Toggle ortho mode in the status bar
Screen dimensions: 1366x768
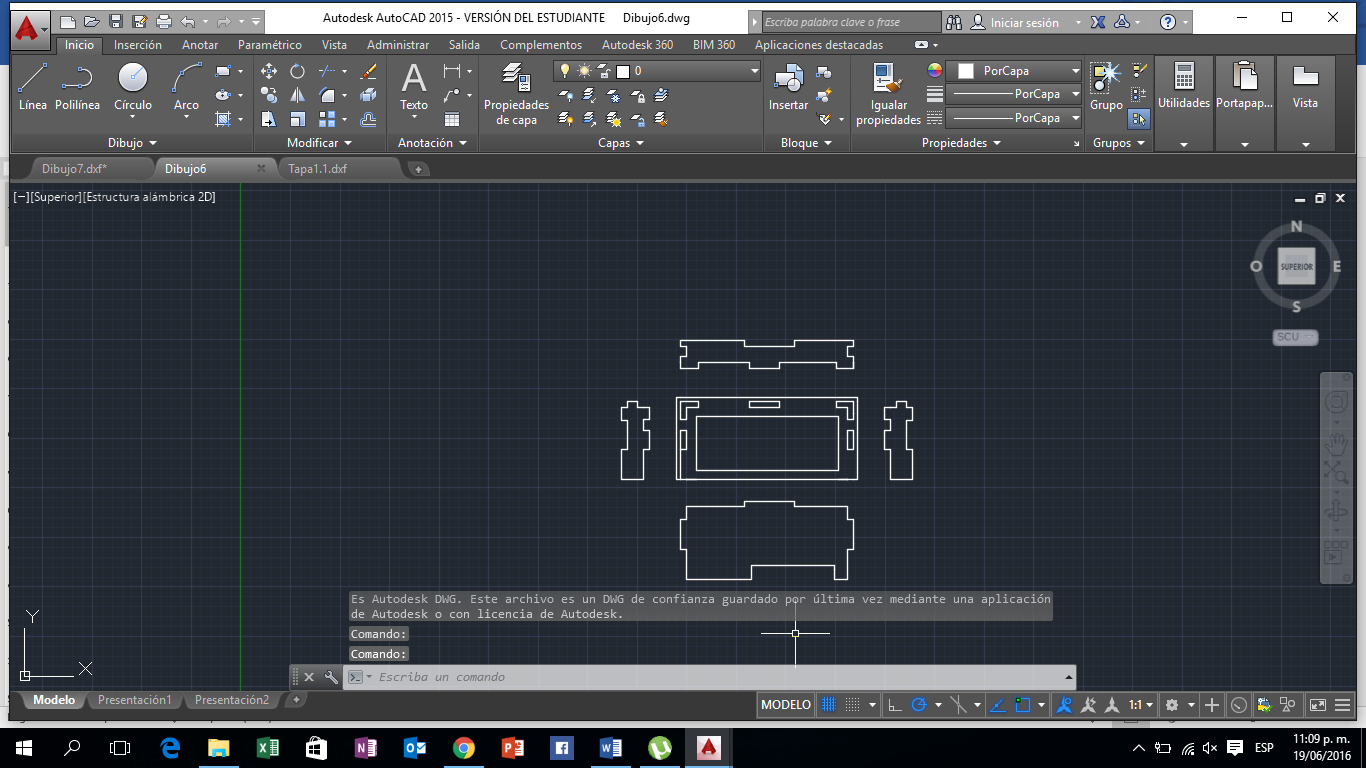pyautogui.click(x=895, y=705)
